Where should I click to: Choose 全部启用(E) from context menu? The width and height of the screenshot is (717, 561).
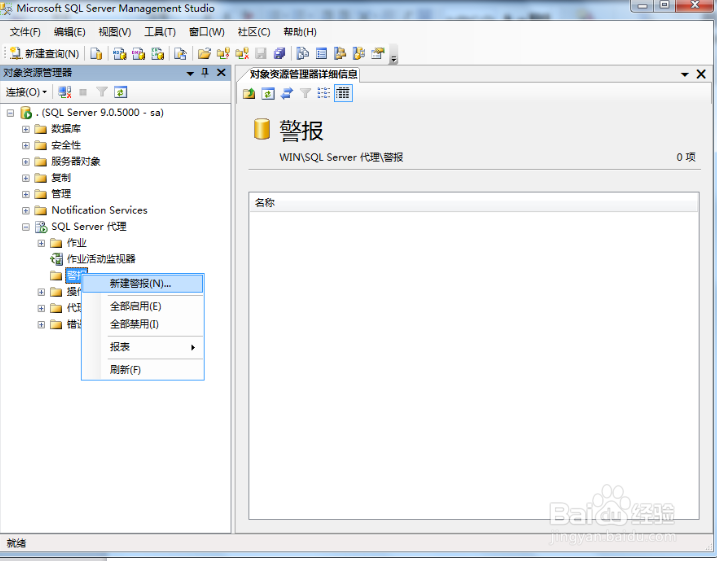coord(143,306)
